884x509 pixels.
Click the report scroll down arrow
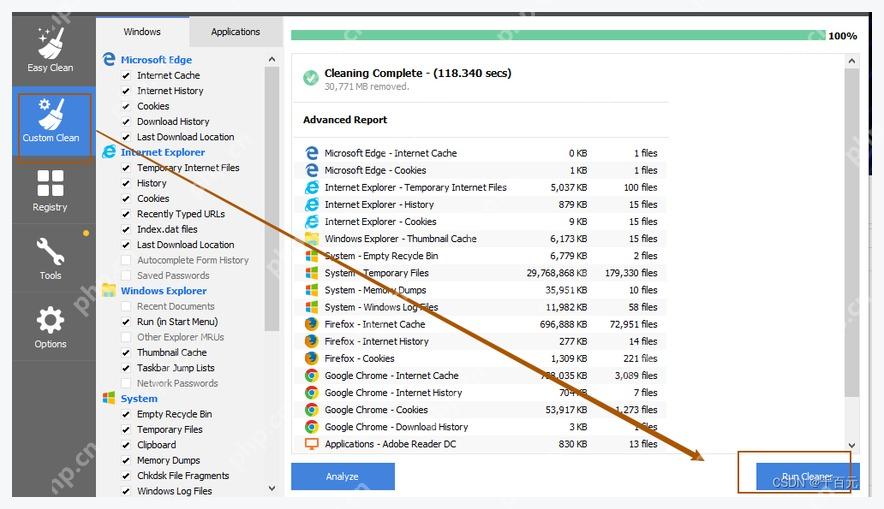852,445
